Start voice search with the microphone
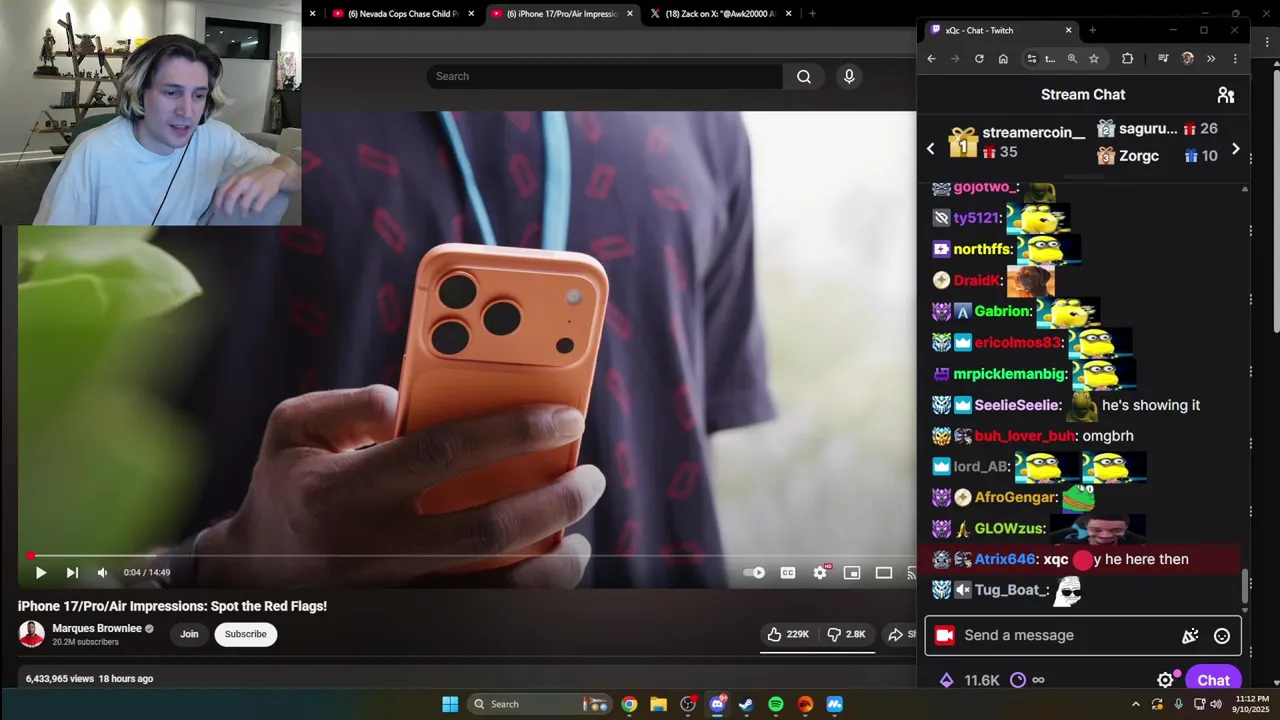This screenshot has height=720, width=1280. pyautogui.click(x=849, y=76)
